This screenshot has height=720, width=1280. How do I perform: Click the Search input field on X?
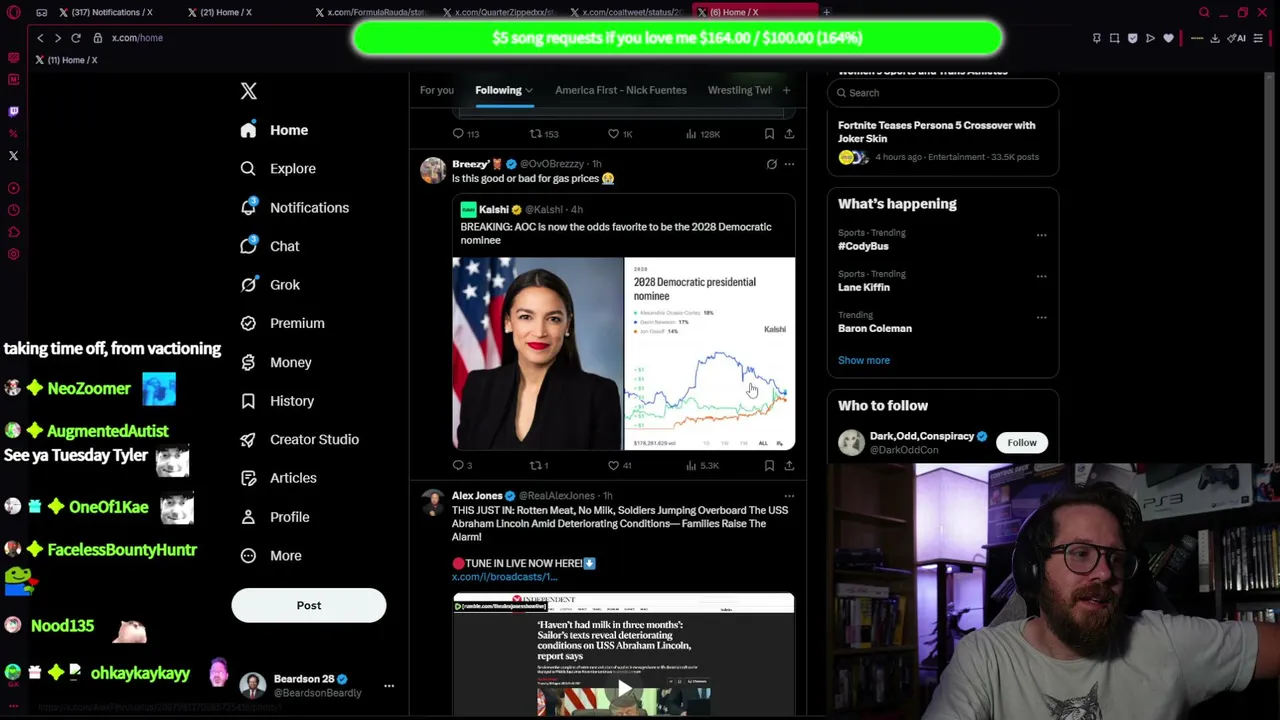pyautogui.click(x=943, y=93)
